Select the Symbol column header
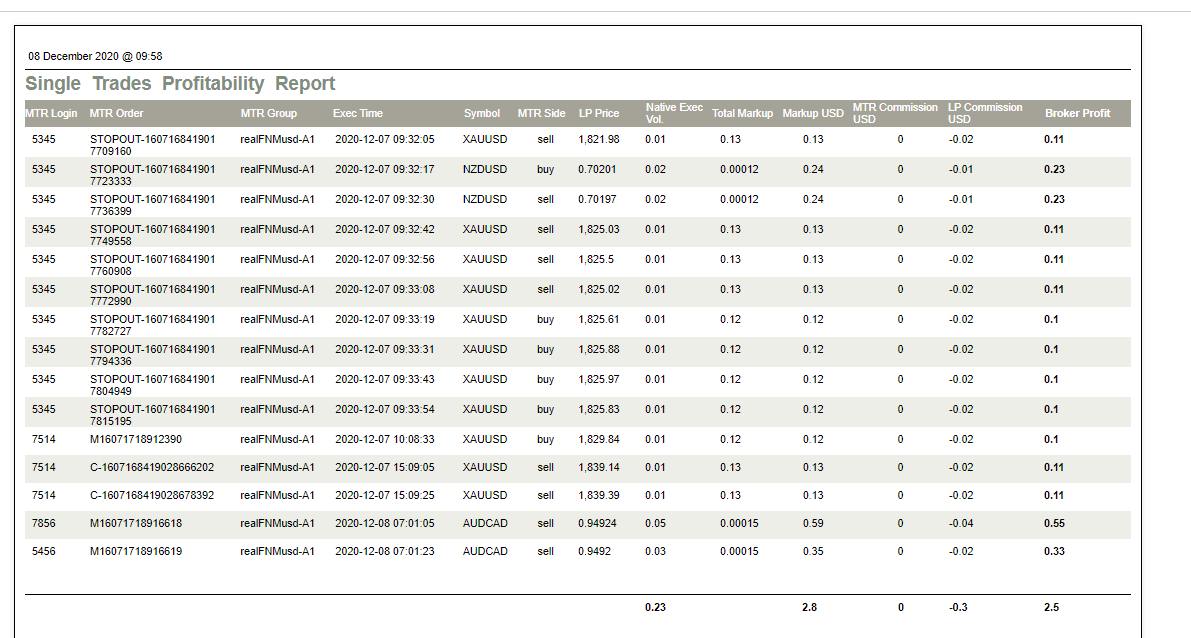Viewport: 1191px width, 638px height. click(x=481, y=113)
